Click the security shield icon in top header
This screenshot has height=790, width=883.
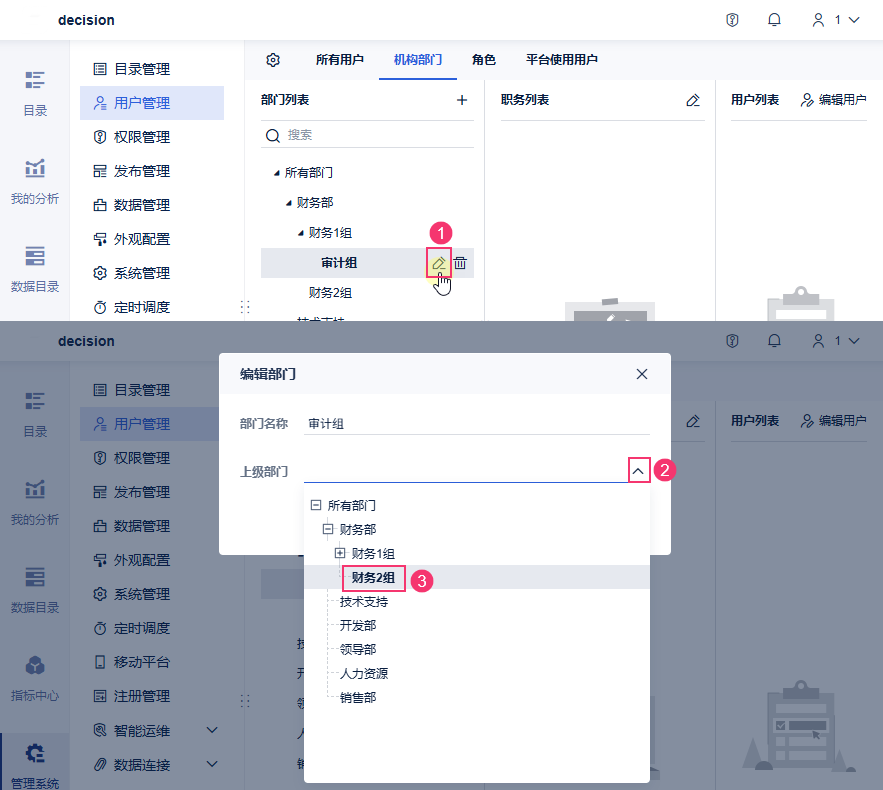coord(732,20)
